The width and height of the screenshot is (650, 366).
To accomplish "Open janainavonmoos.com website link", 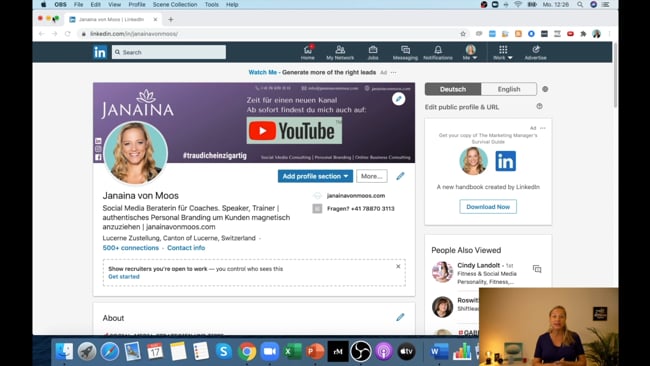I will [x=356, y=196].
